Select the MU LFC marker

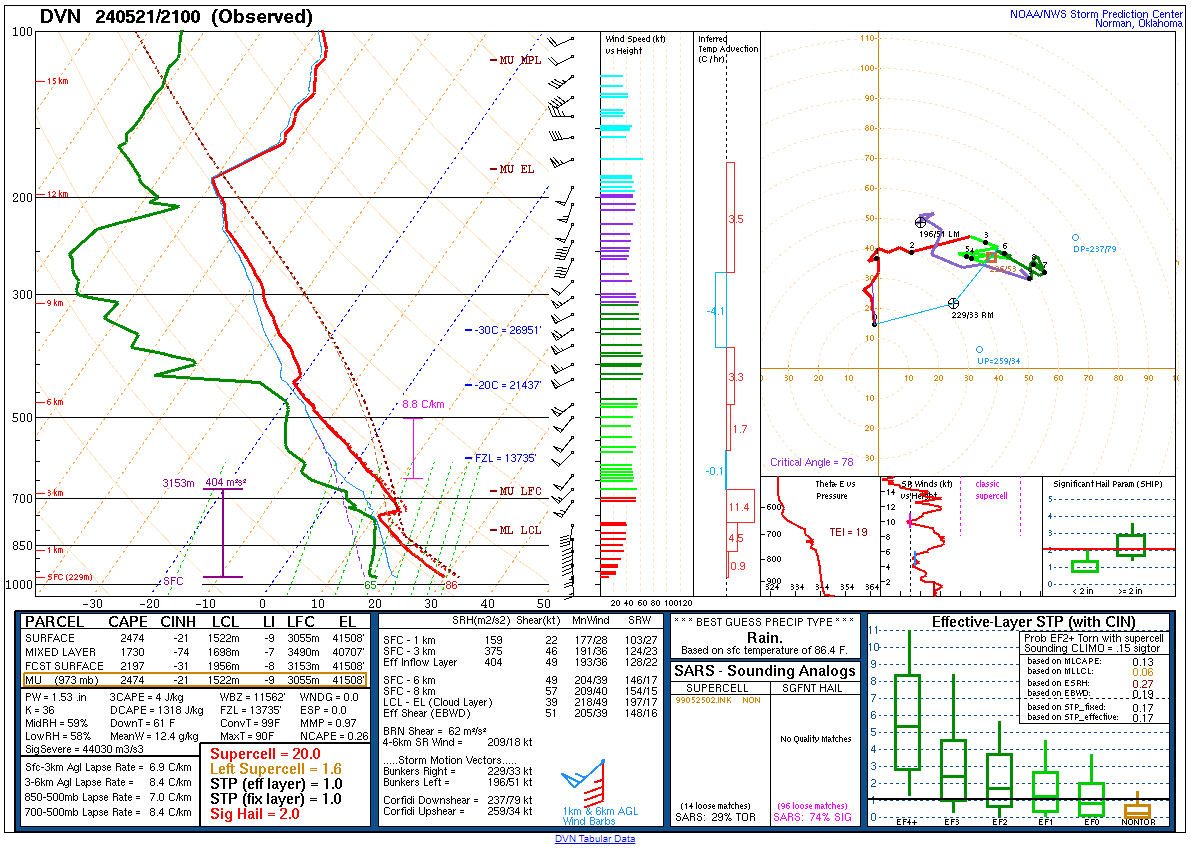pos(513,491)
